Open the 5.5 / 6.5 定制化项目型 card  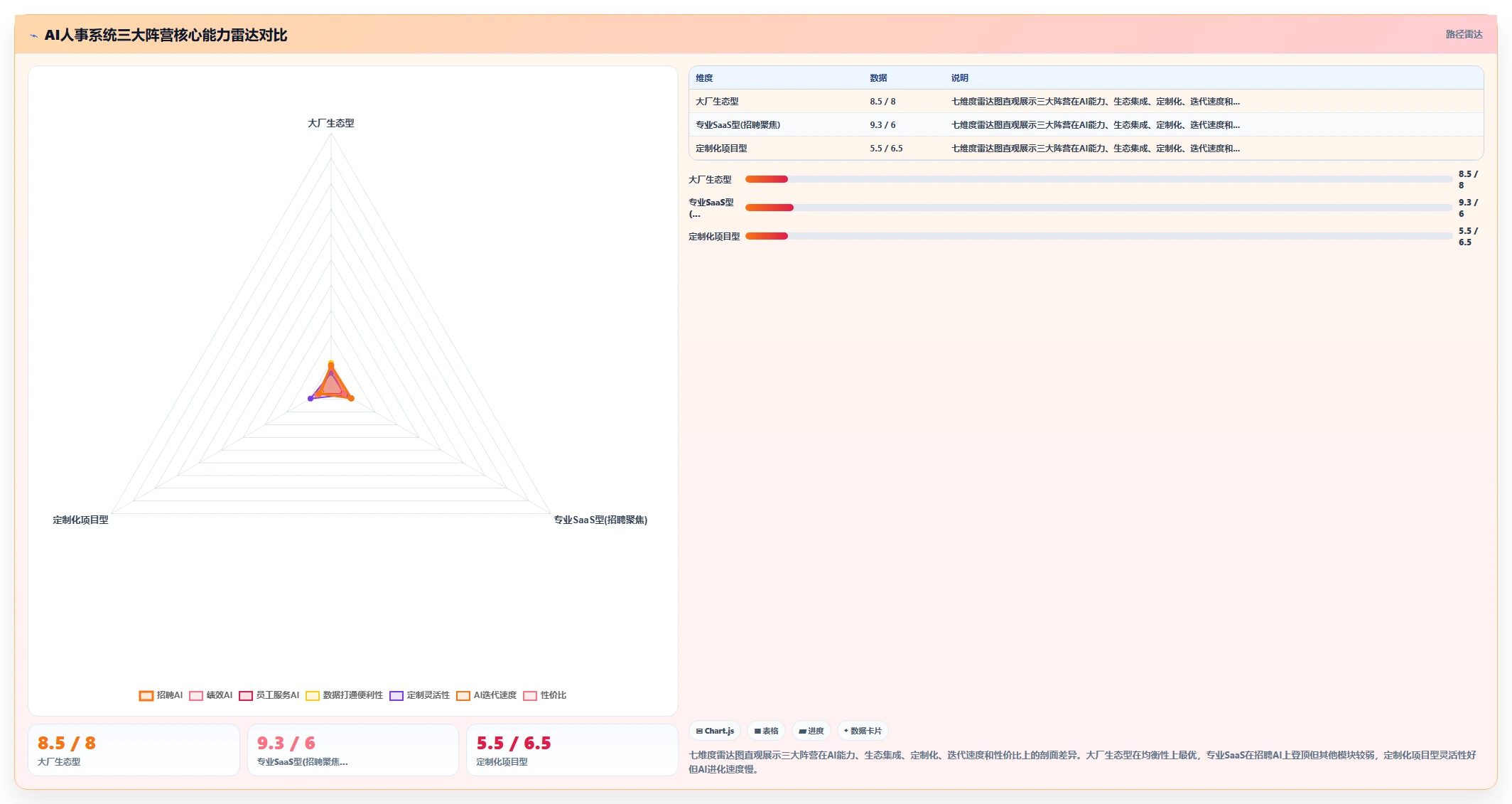point(572,750)
